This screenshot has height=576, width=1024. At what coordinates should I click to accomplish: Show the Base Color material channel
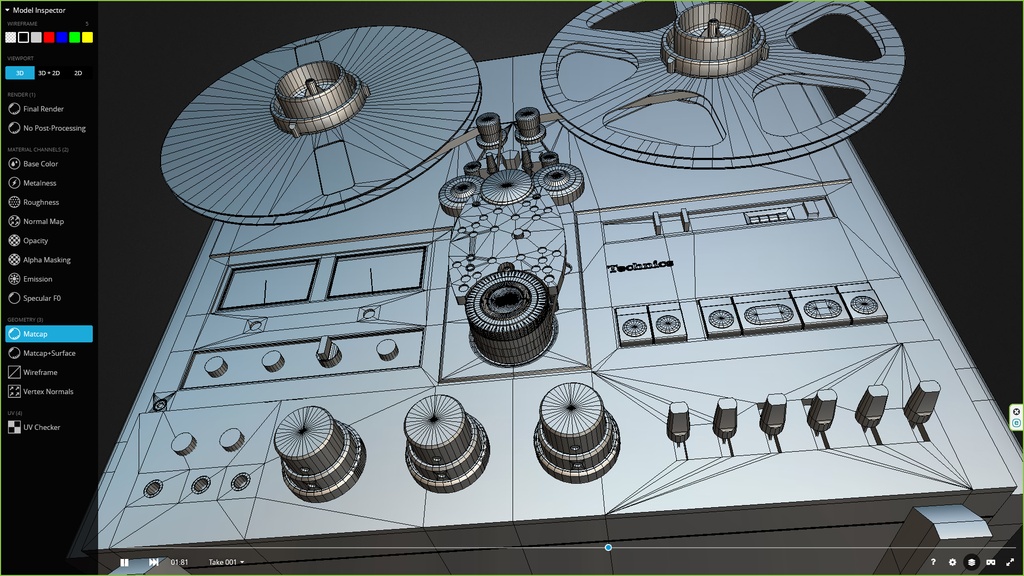point(41,164)
